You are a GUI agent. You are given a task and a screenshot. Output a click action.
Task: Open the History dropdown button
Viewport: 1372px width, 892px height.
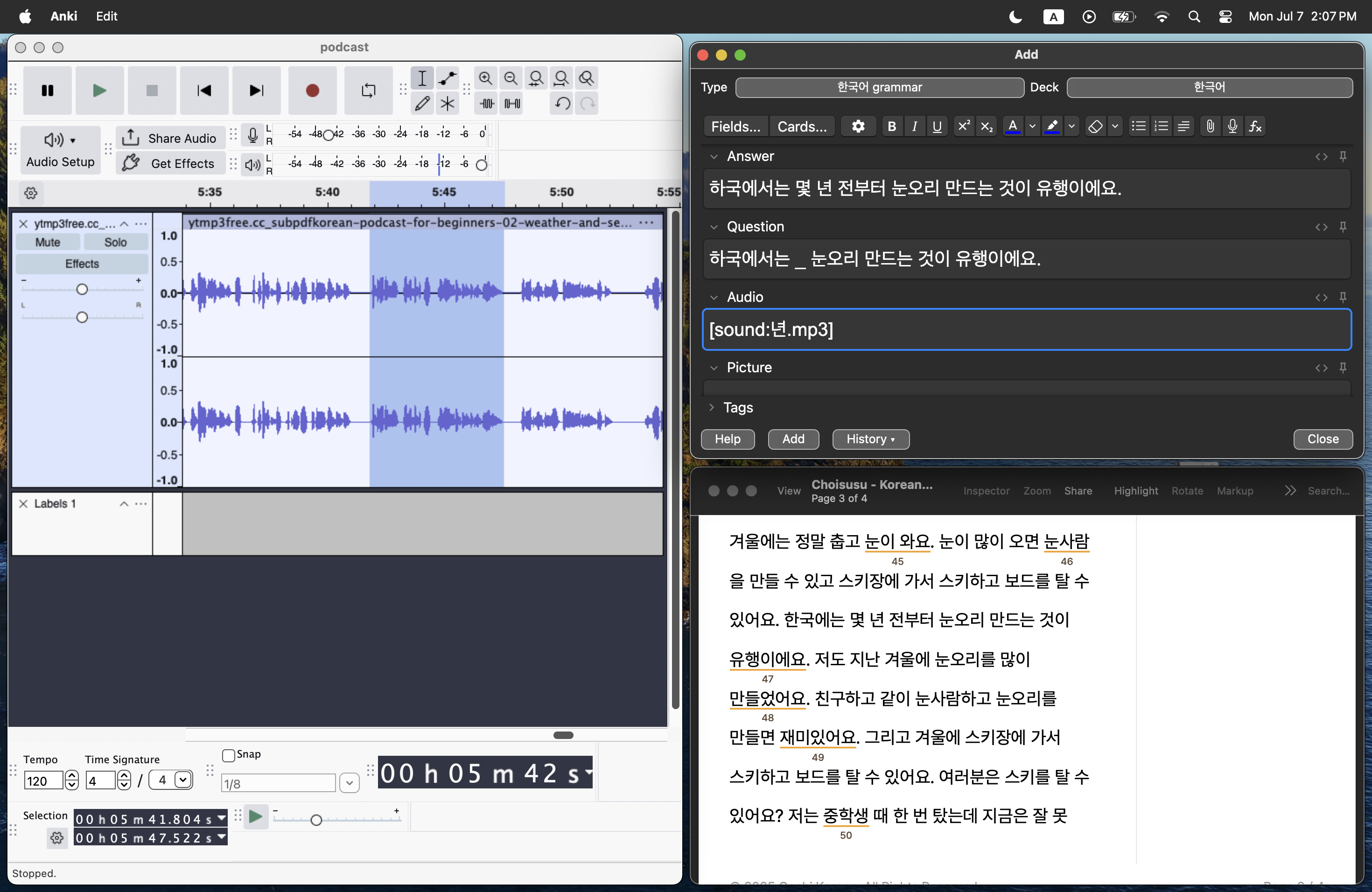click(870, 439)
